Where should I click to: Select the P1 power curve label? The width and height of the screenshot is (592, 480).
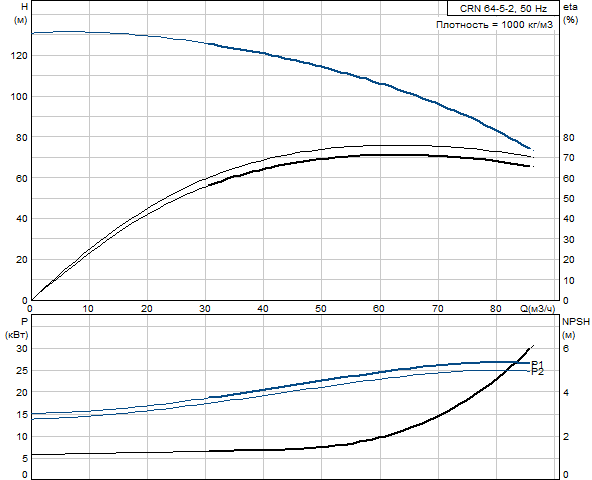[x=537, y=364]
